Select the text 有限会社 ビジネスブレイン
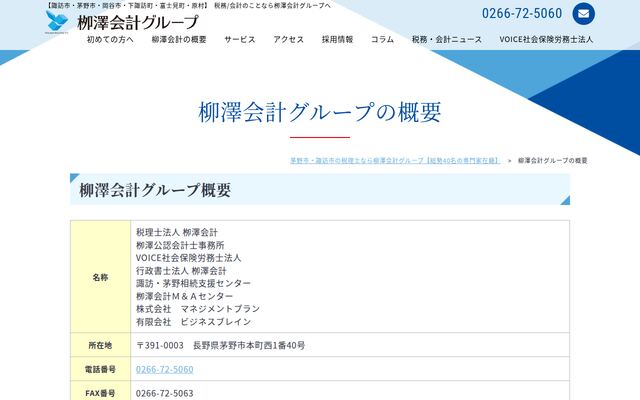This screenshot has width=640, height=400. point(193,322)
